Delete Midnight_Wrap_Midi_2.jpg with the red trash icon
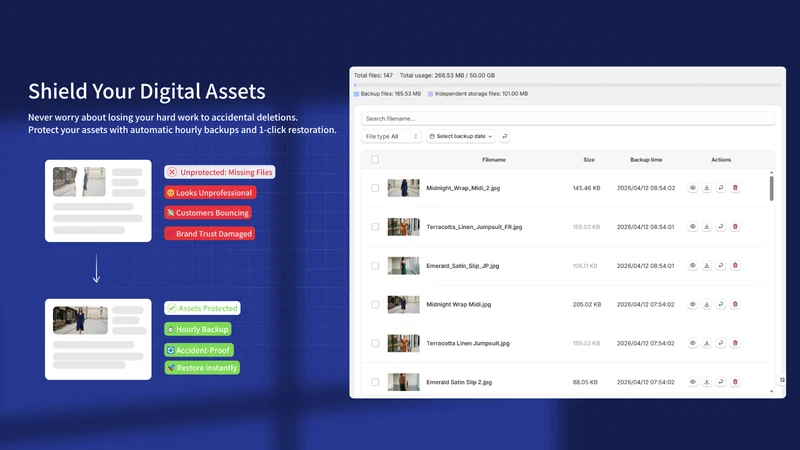 (735, 188)
